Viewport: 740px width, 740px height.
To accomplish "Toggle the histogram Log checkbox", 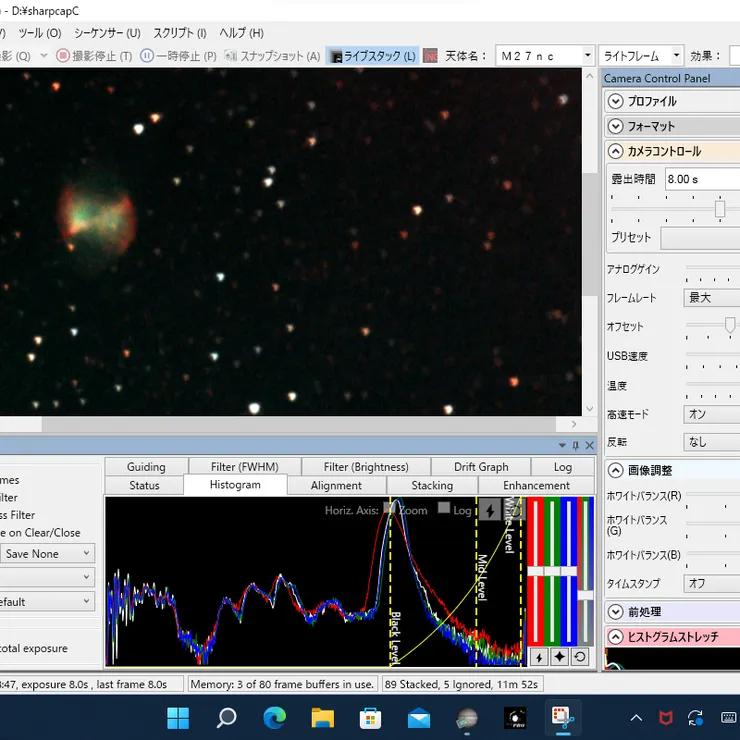I will pyautogui.click(x=444, y=509).
